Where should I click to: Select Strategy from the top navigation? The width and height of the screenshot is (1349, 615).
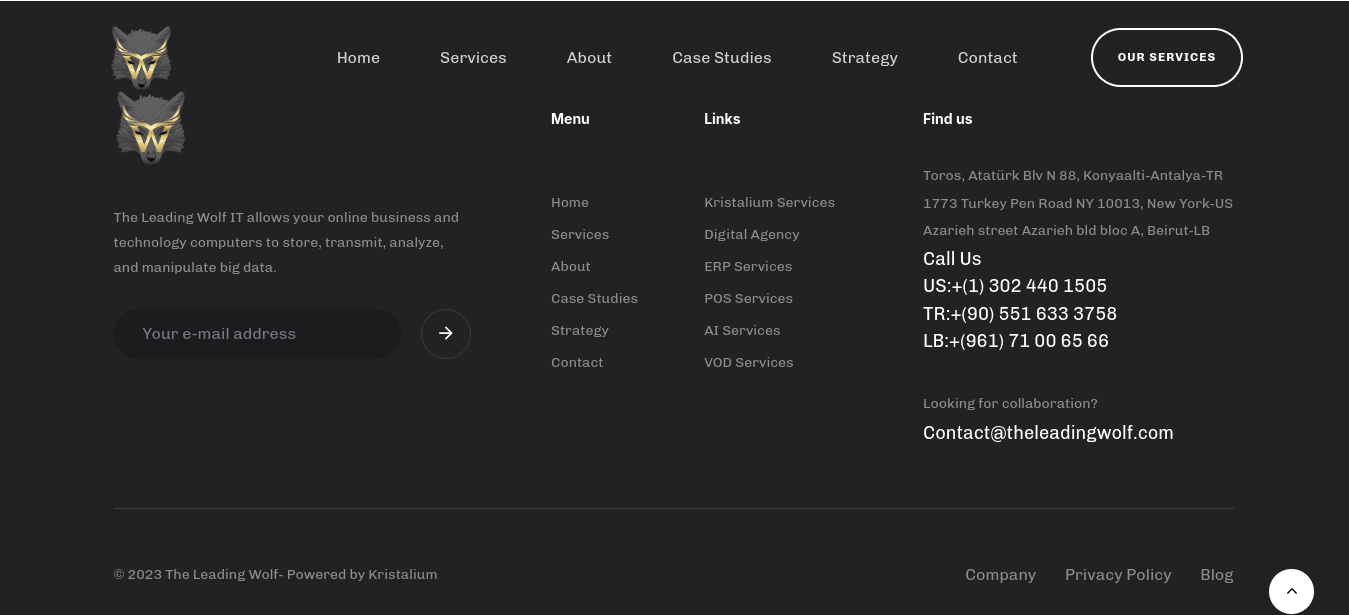tap(864, 57)
